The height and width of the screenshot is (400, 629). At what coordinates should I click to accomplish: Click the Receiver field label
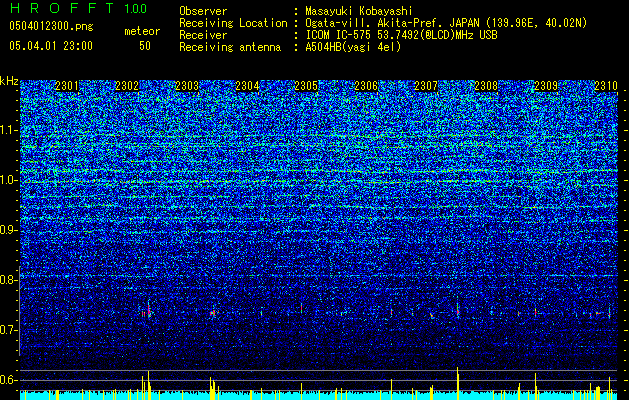pyautogui.click(x=203, y=35)
